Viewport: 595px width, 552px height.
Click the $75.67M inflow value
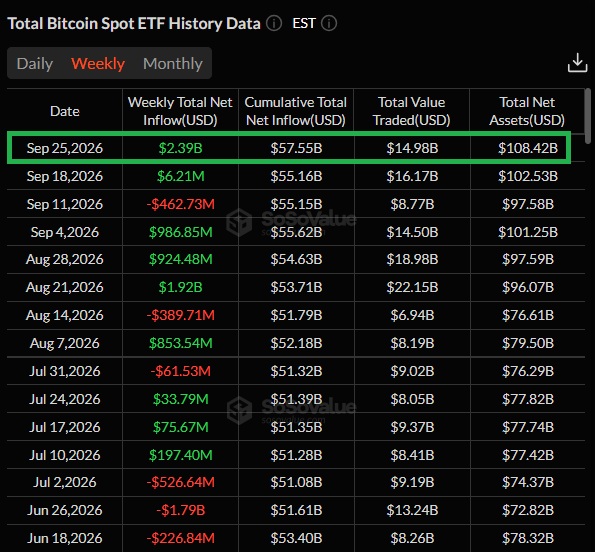(x=180, y=427)
